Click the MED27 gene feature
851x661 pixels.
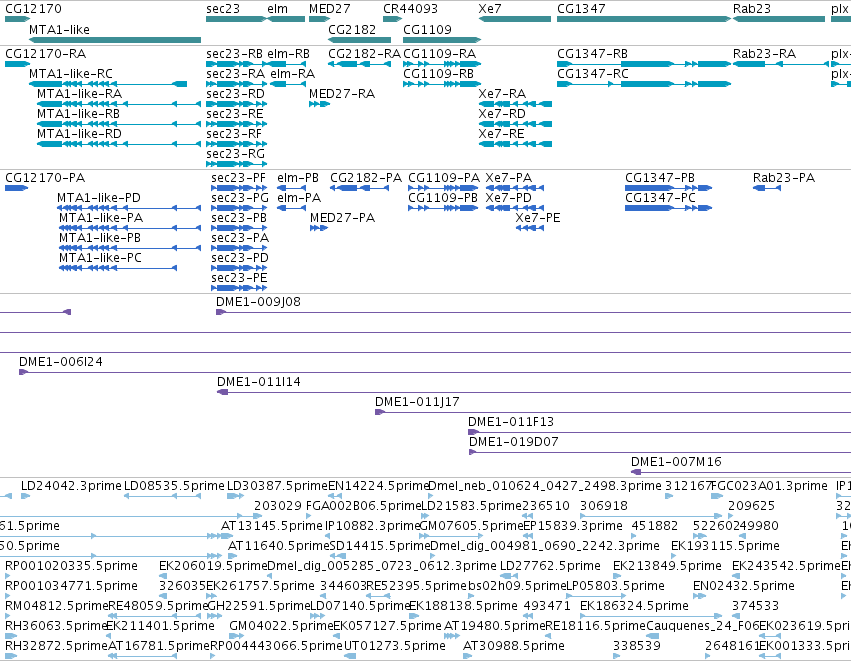320,19
